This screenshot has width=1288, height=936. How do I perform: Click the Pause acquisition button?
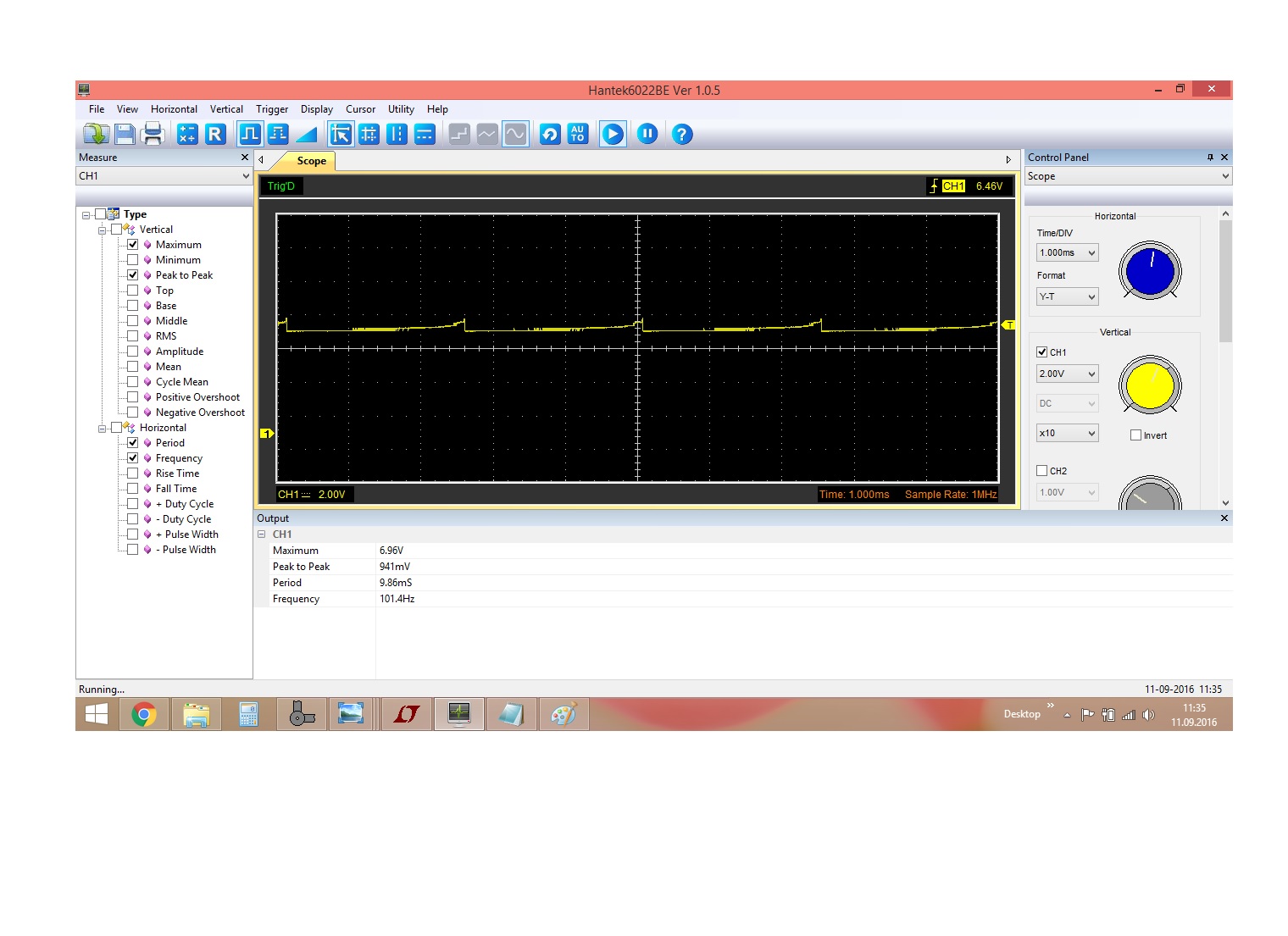pyautogui.click(x=647, y=134)
